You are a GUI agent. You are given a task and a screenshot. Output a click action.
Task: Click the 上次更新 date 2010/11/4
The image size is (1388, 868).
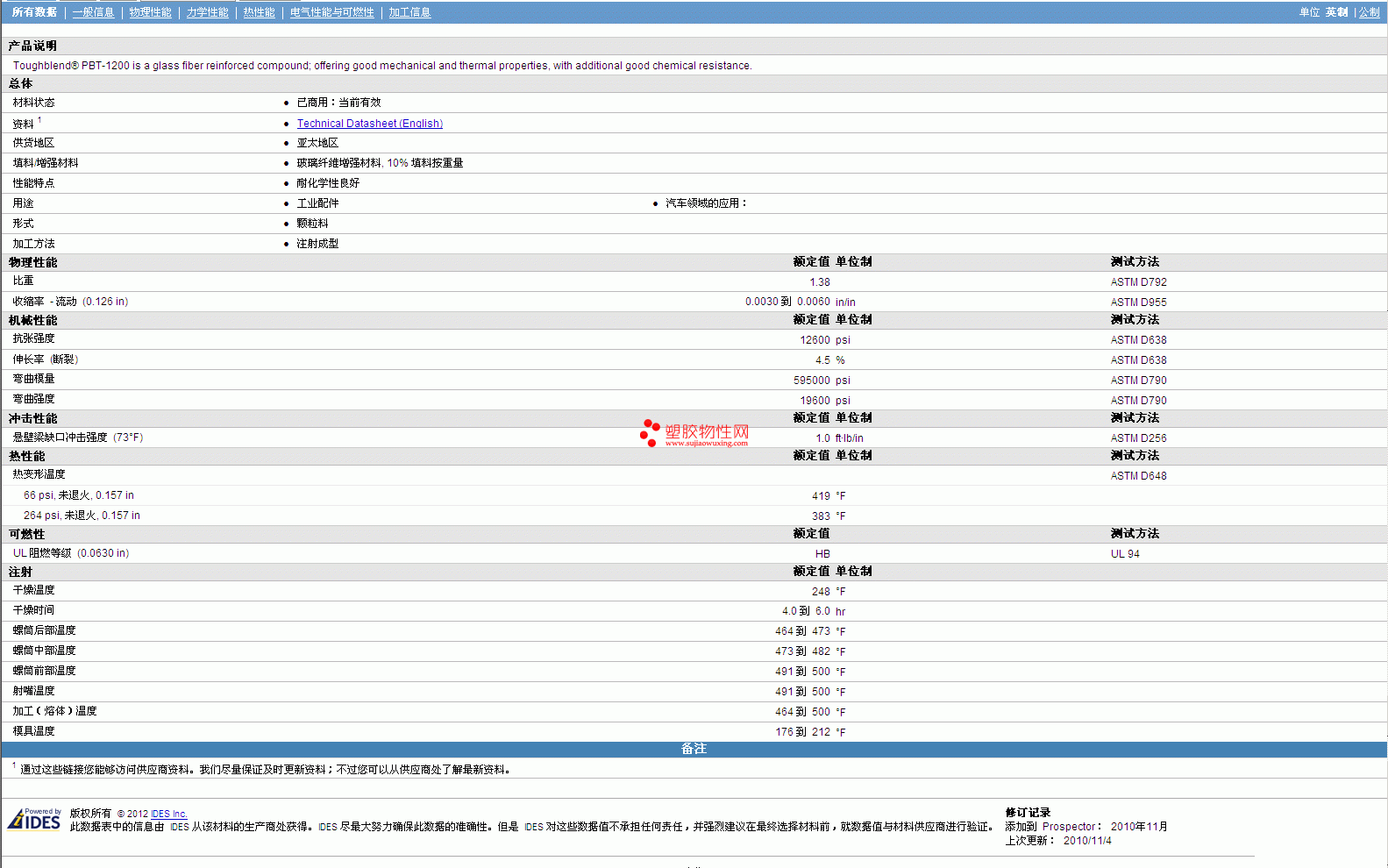[x=1087, y=841]
